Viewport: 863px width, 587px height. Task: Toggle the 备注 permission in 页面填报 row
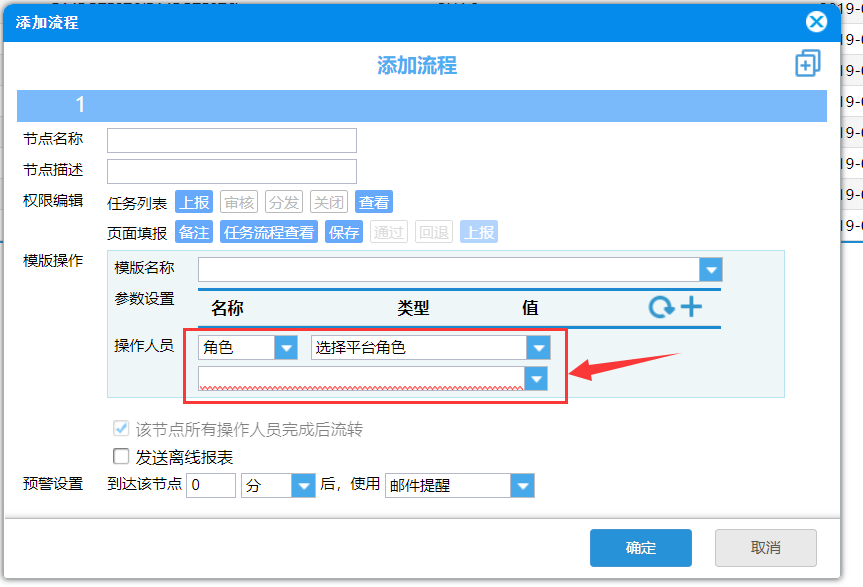(x=194, y=232)
